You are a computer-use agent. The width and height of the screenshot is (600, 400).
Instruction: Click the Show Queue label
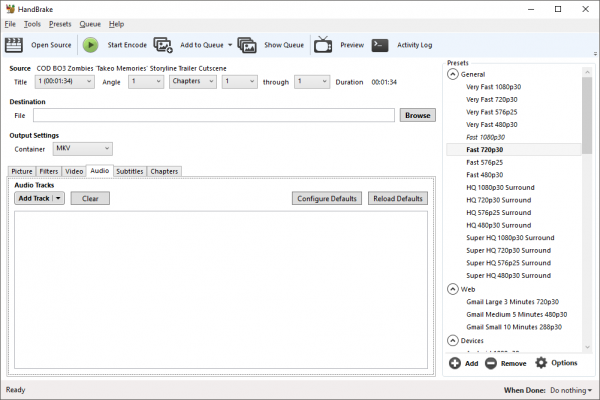pyautogui.click(x=284, y=45)
